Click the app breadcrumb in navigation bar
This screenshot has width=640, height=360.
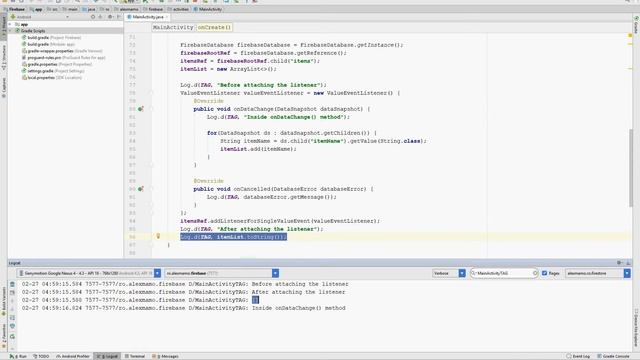(x=36, y=9)
